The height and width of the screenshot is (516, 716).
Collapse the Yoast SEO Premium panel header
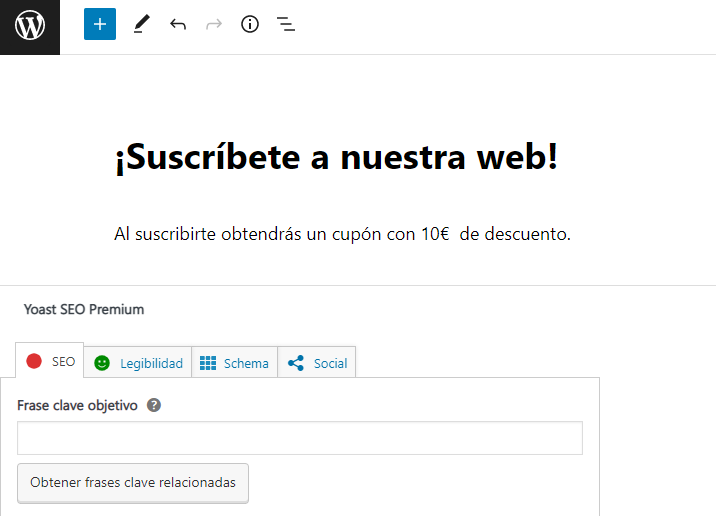84,310
